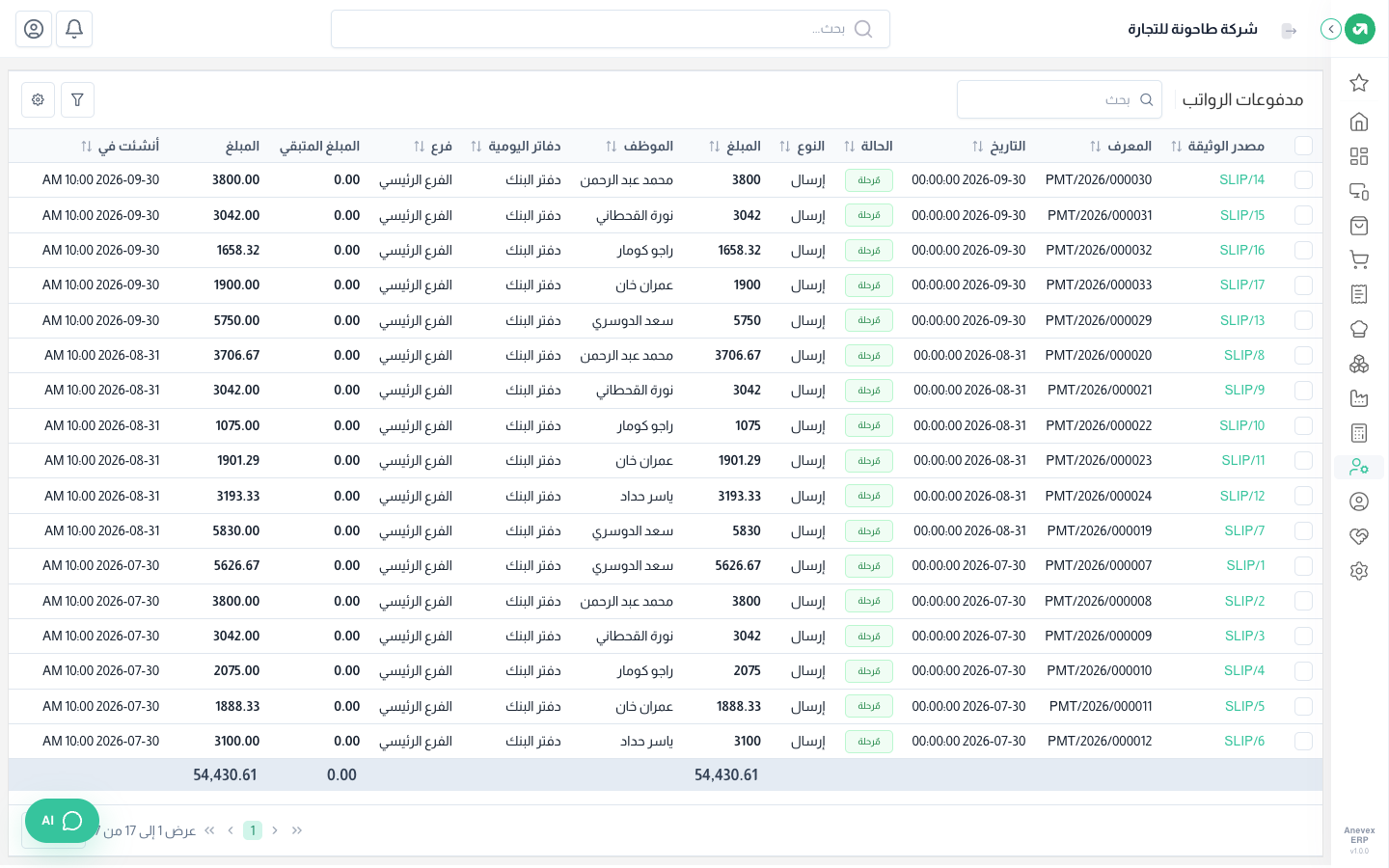Open the SLIP/2 source document link
This screenshot has height=868, width=1389.
click(x=1244, y=601)
